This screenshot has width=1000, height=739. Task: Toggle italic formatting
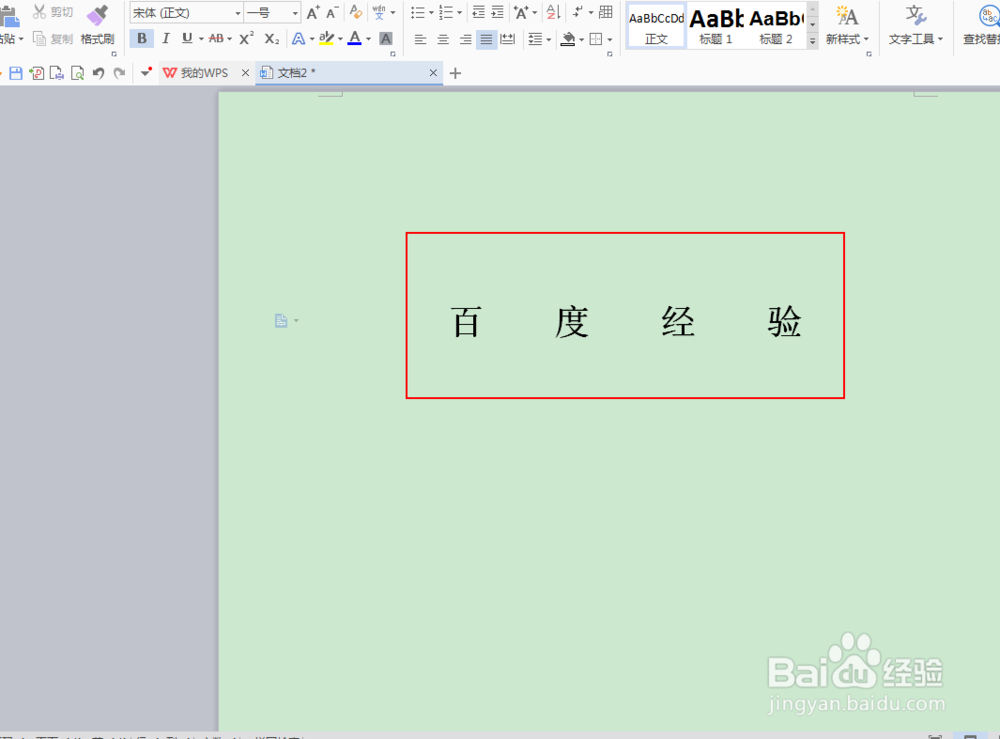tap(165, 38)
